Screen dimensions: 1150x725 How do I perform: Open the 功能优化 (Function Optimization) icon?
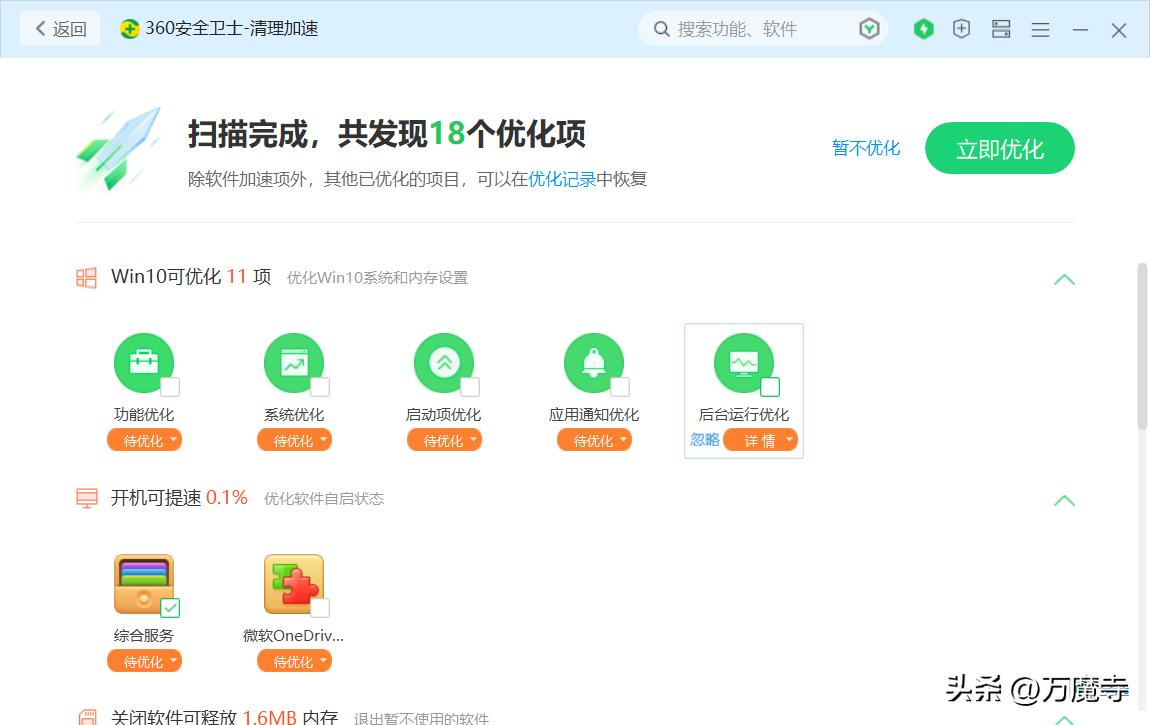[x=144, y=362]
